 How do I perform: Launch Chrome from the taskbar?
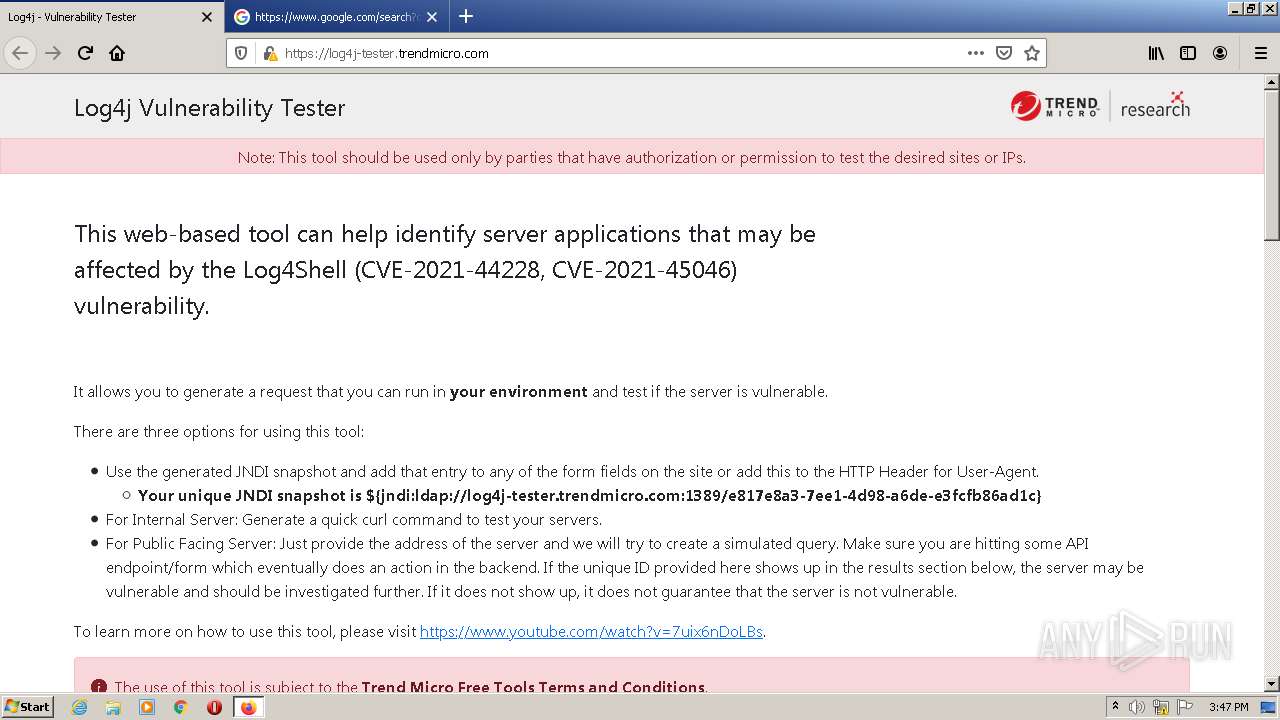pos(181,707)
